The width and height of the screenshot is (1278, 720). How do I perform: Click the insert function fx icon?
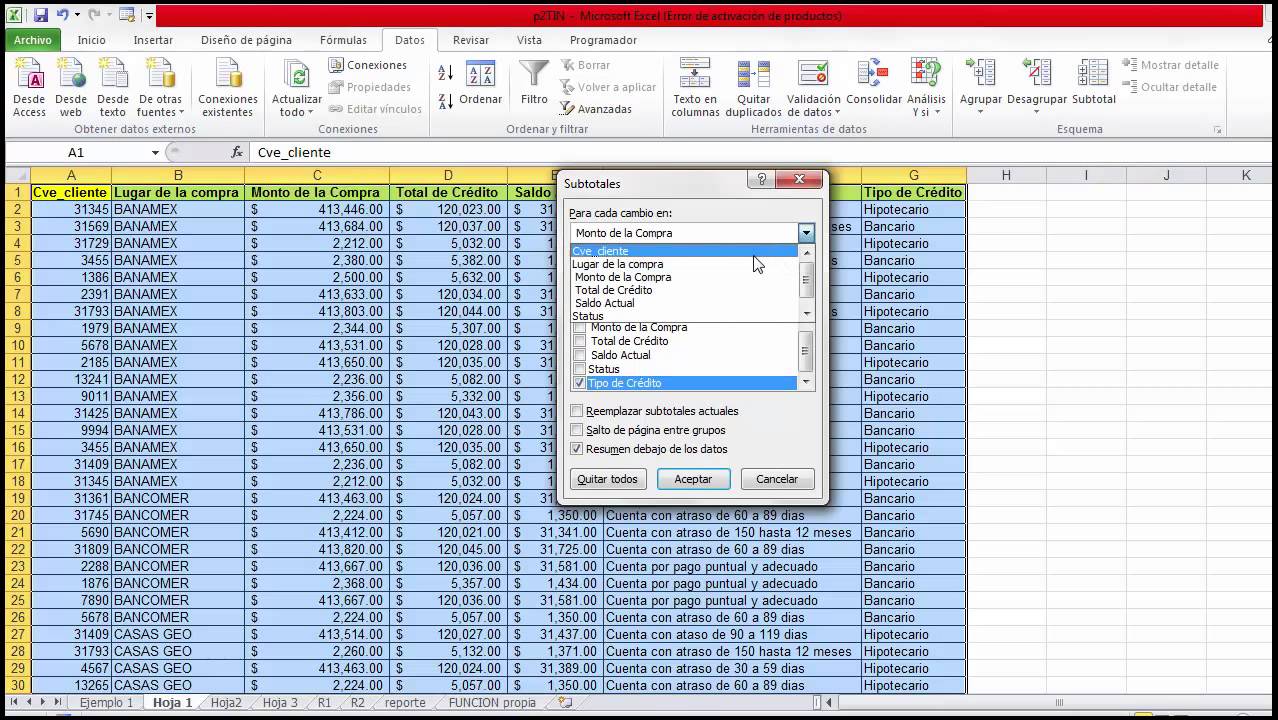pyautogui.click(x=237, y=152)
